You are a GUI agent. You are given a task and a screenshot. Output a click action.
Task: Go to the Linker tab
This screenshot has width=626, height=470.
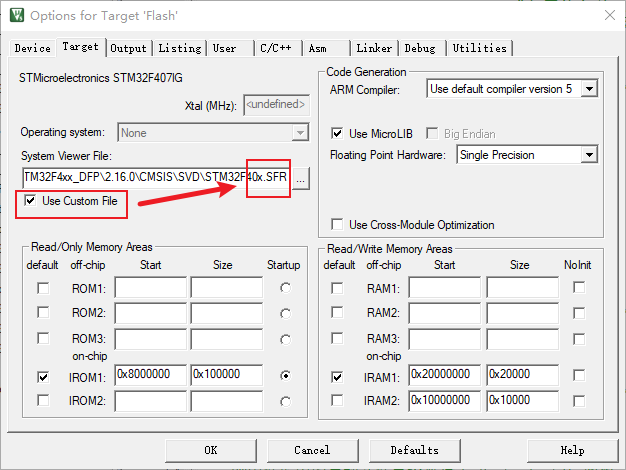(x=374, y=48)
